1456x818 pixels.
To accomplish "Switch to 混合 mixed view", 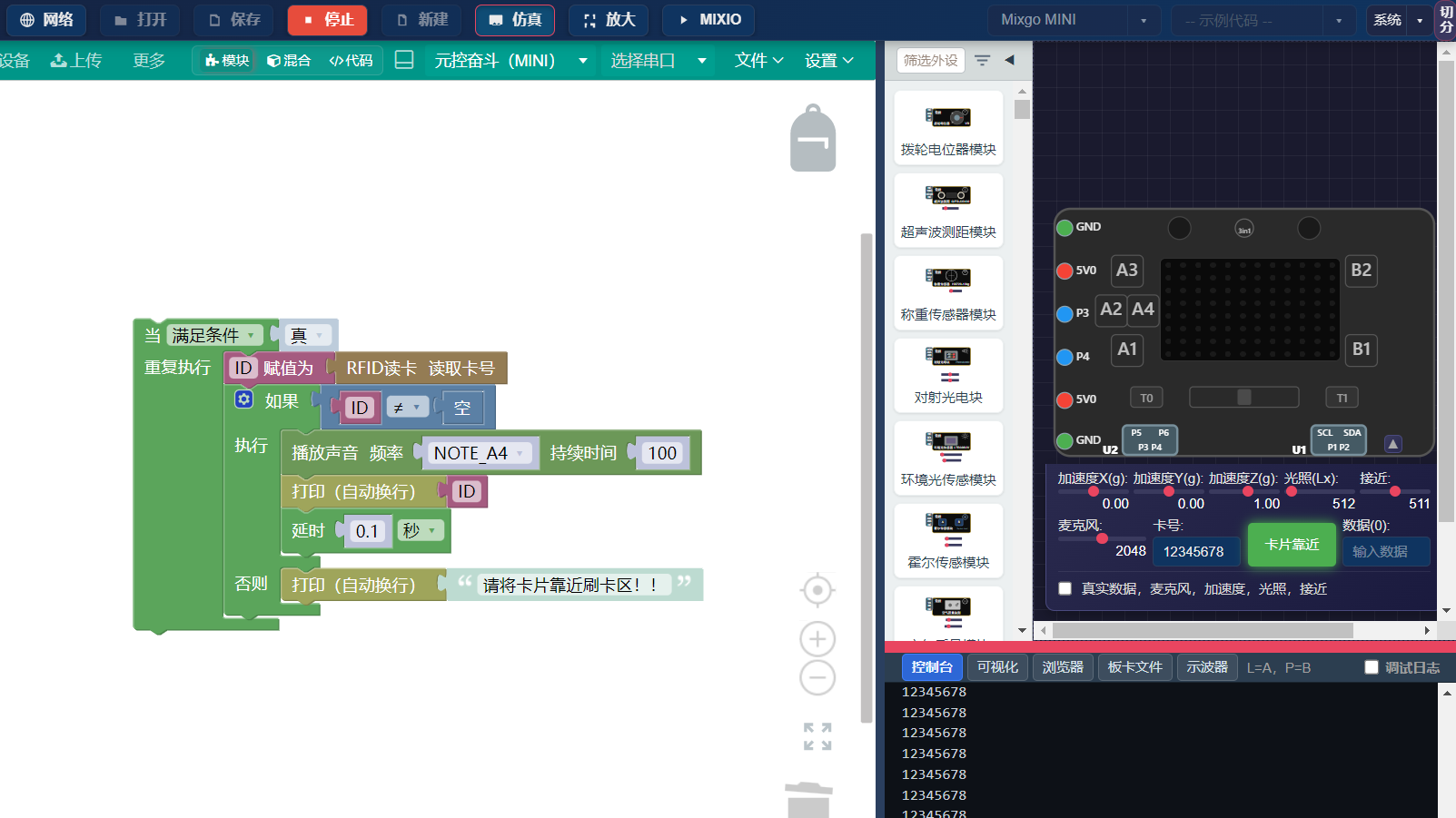I will (x=289, y=60).
